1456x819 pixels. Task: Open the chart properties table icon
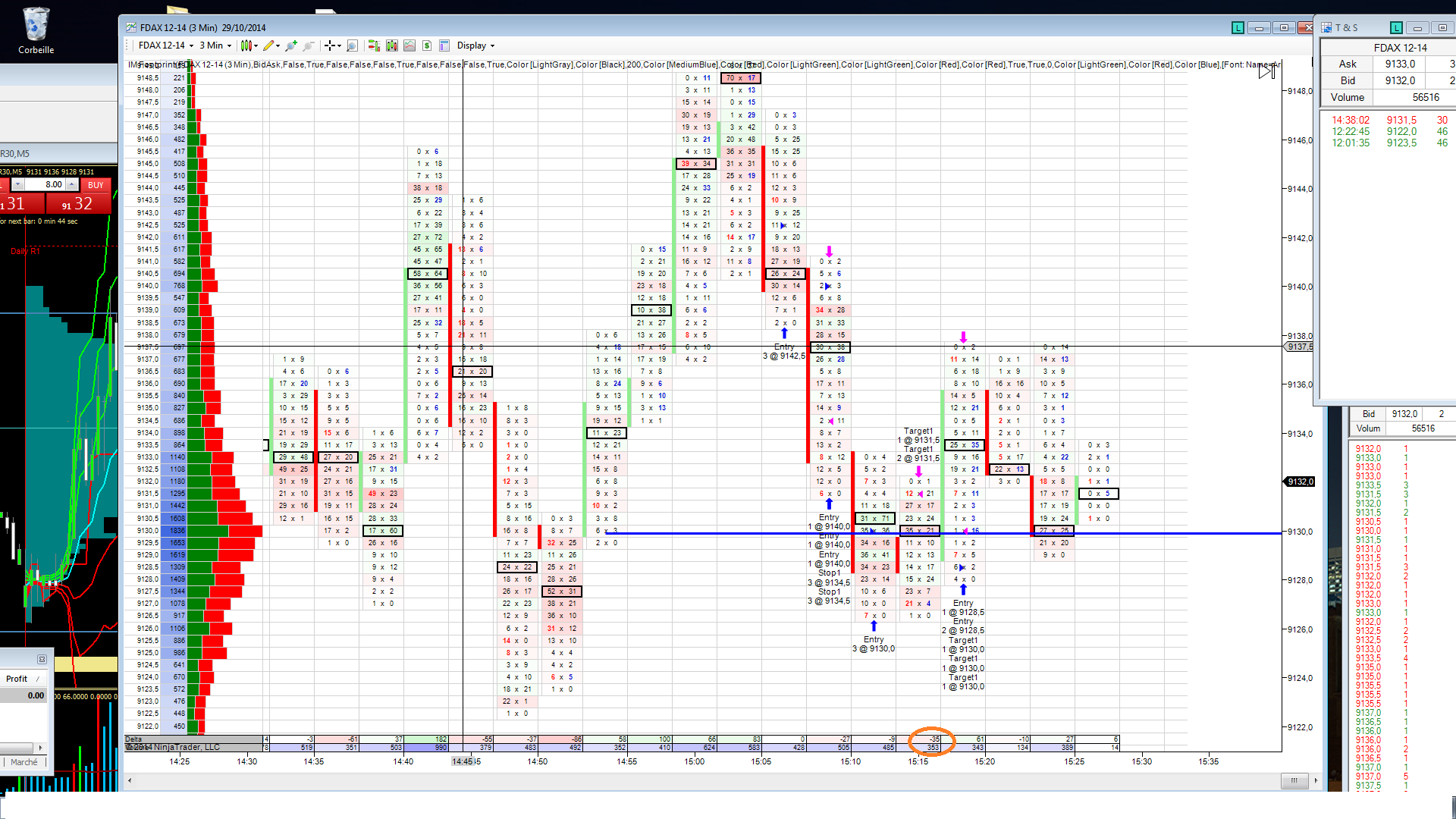[444, 45]
